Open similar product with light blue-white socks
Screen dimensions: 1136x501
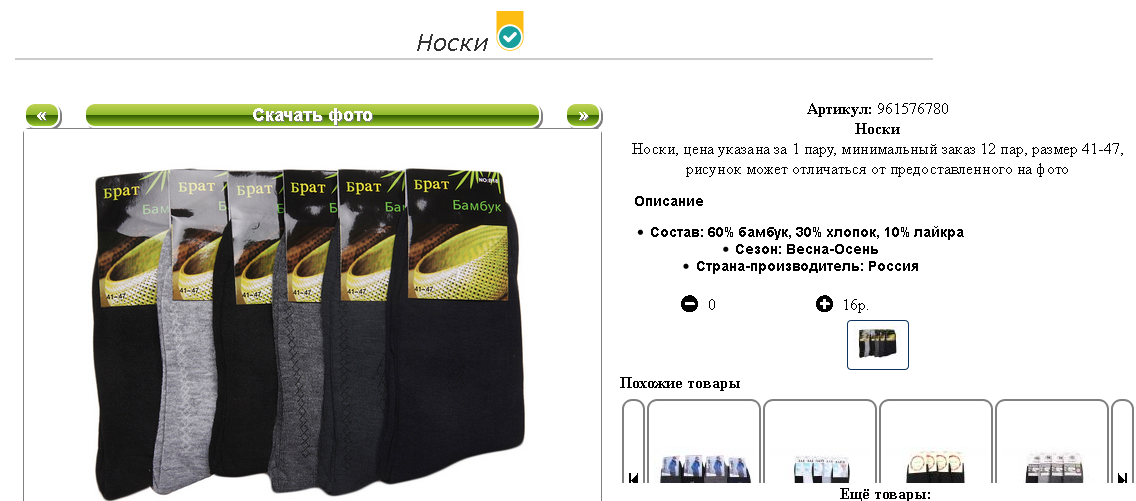click(820, 442)
